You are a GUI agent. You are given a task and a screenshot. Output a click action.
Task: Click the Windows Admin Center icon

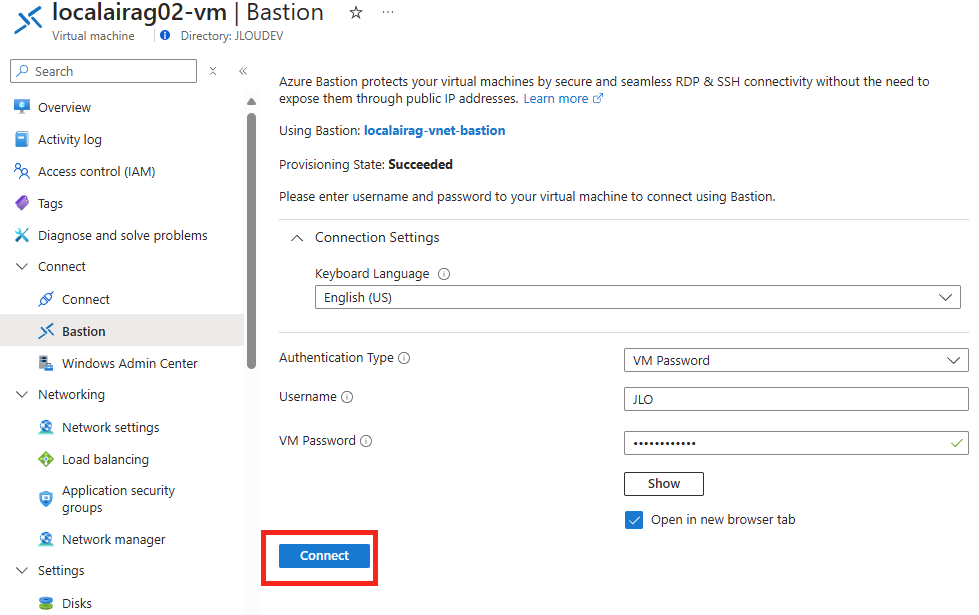46,363
